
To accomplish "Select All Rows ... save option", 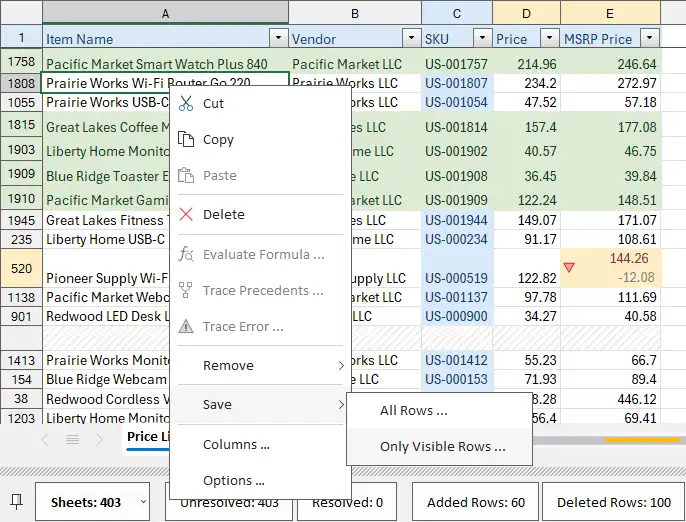I will coord(439,410).
